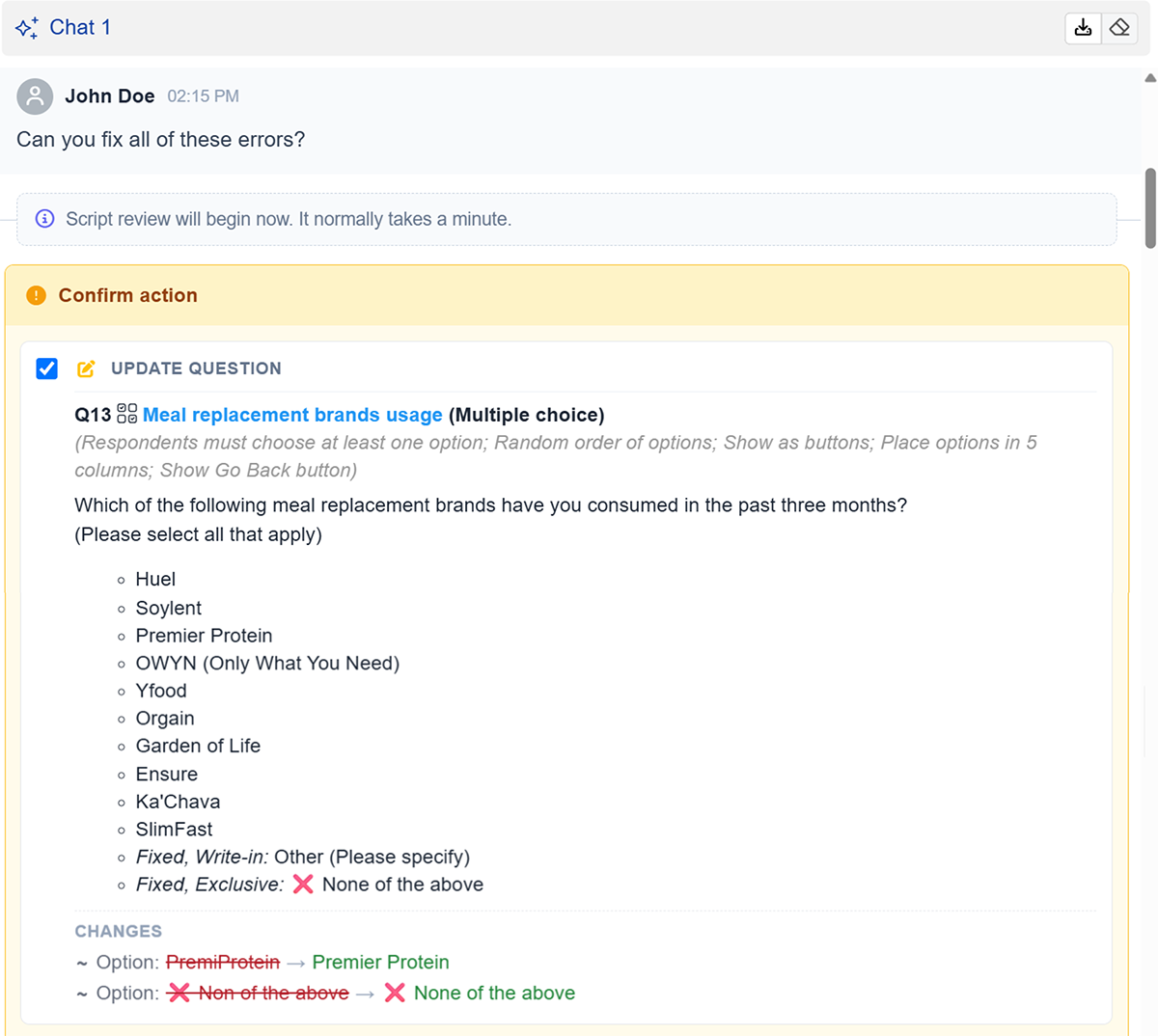Click the Orgain option
The width and height of the screenshot is (1158, 1036).
click(x=165, y=719)
